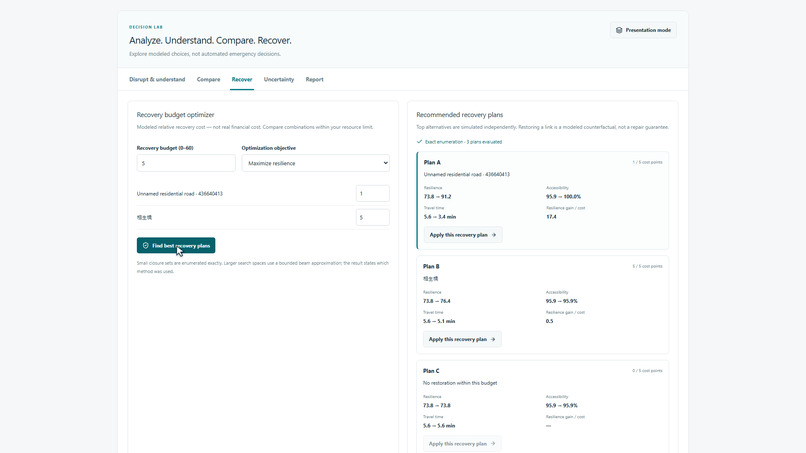The width and height of the screenshot is (806, 453).
Task: Apply the Plan B recovery plan
Action: click(462, 339)
